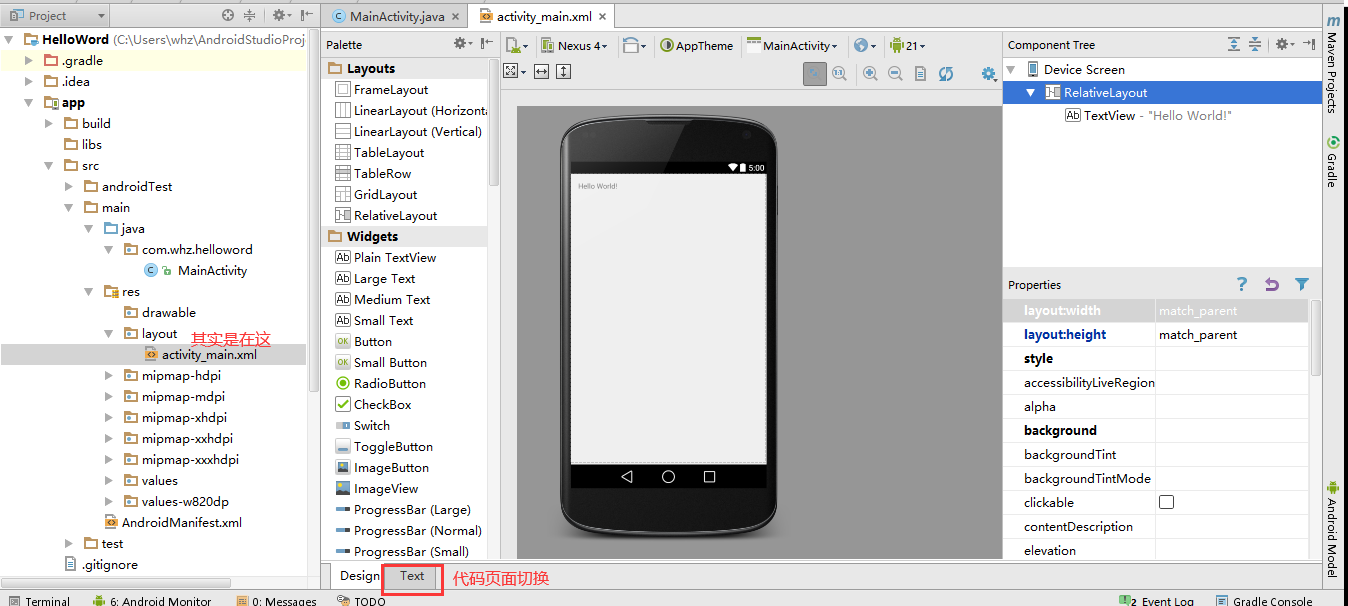
Task: Toggle zoom-to-fit screen button
Action: (x=815, y=73)
